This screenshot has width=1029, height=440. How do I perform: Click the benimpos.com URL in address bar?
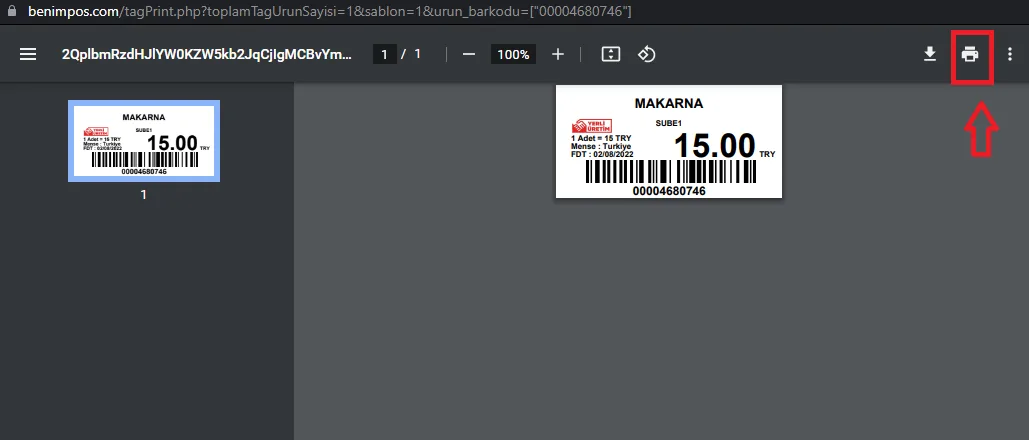click(x=329, y=11)
